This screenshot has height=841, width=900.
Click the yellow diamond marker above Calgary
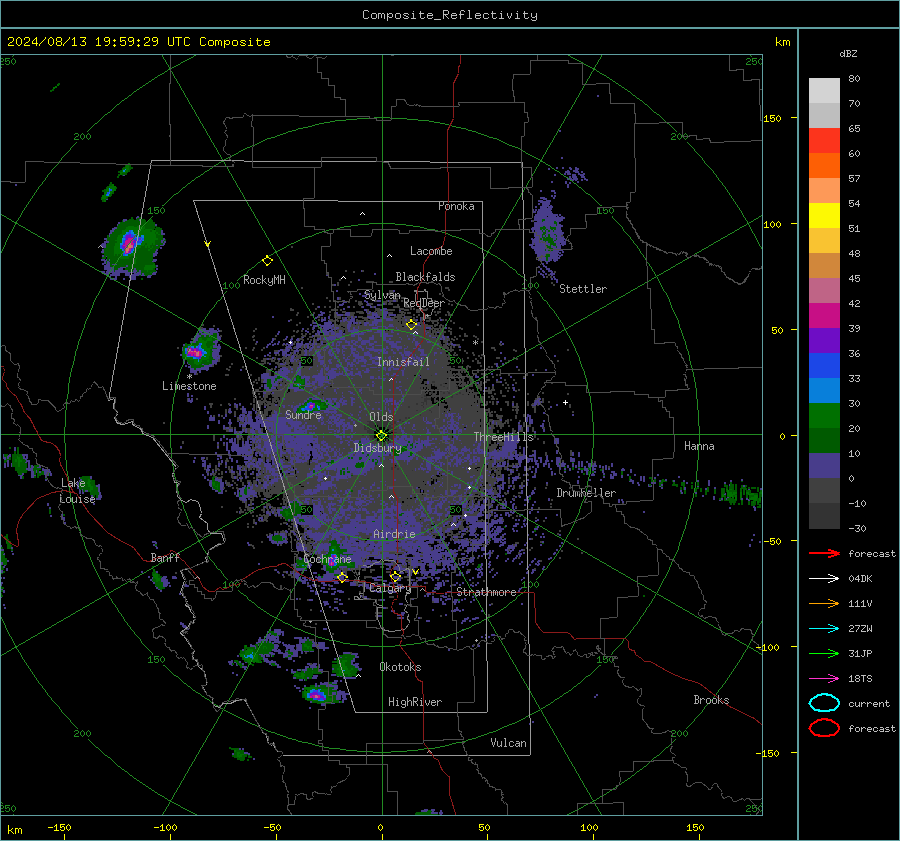tap(395, 576)
